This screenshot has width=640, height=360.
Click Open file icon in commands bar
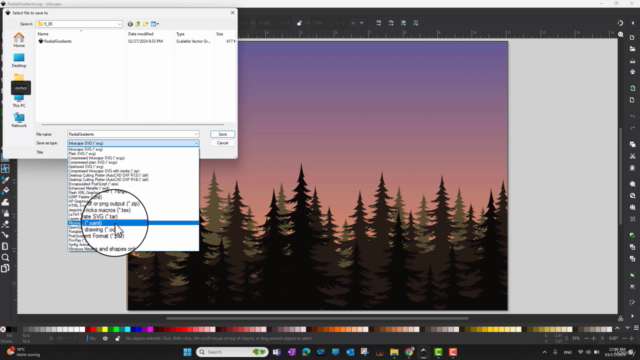coord(633,49)
